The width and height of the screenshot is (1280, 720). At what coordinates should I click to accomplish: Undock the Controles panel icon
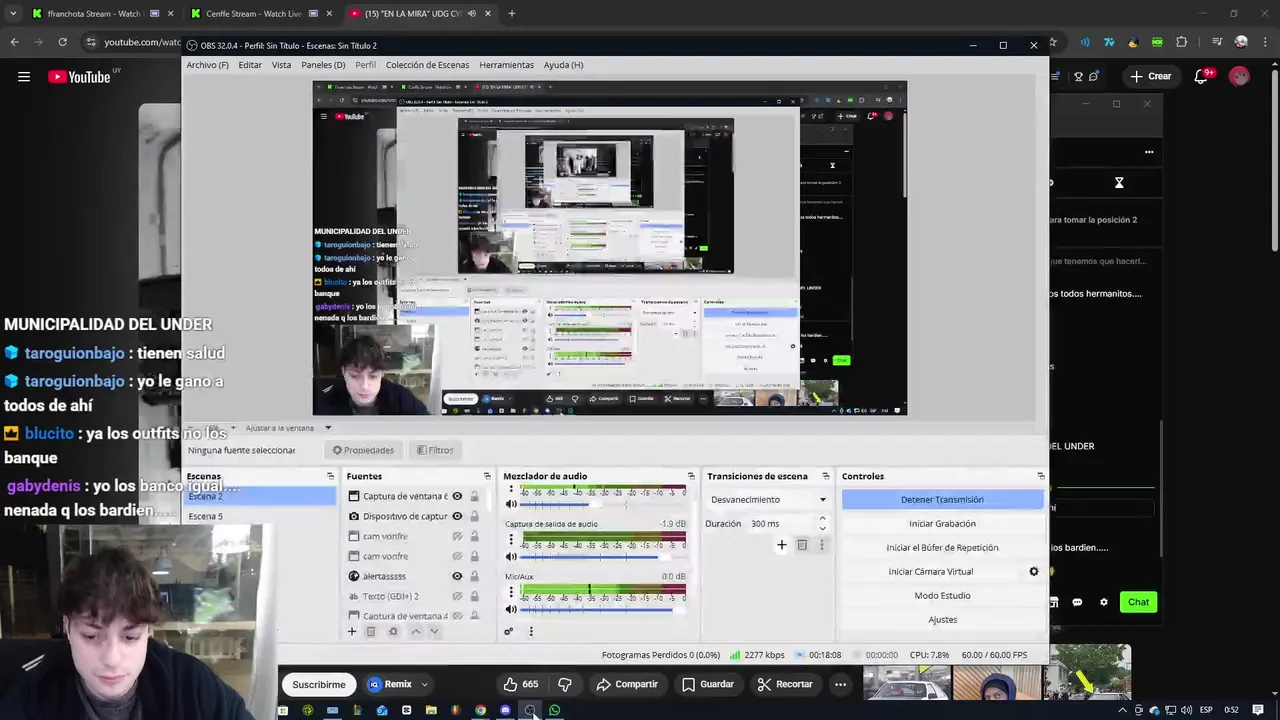pyautogui.click(x=1041, y=476)
